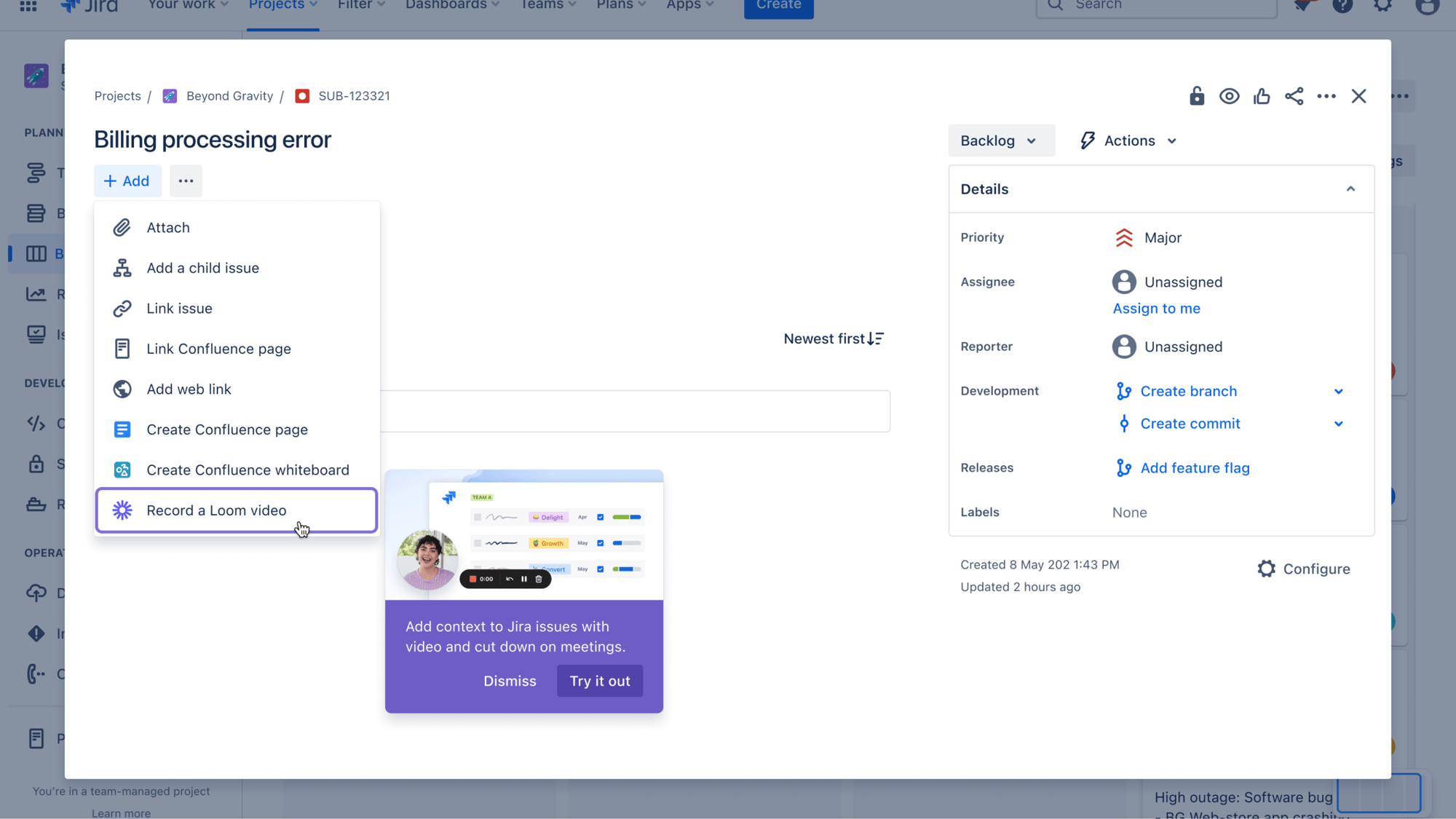Collapse the Details panel chevron
Screen dimensions: 1456x819
(x=1350, y=189)
